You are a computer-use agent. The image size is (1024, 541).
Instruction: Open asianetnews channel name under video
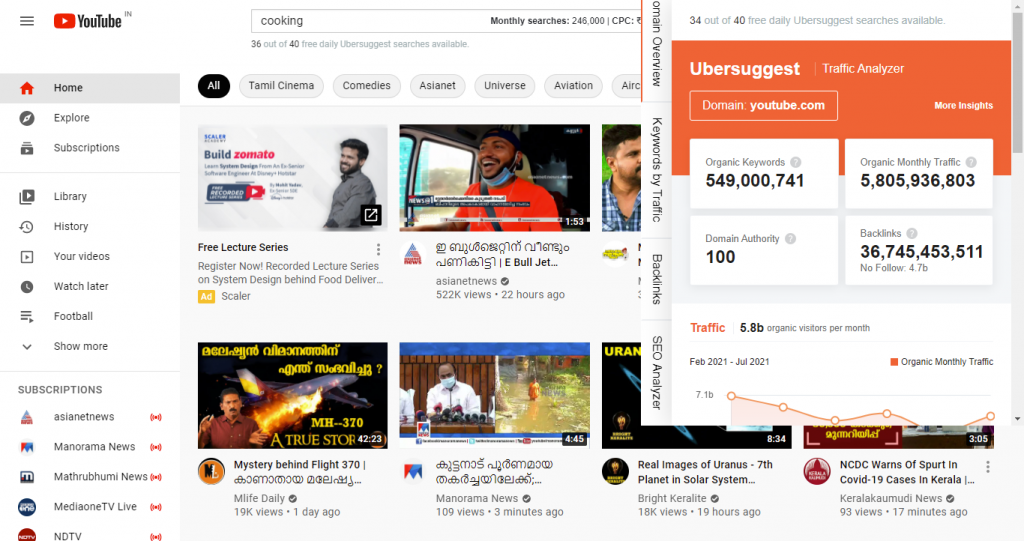[x=466, y=282]
